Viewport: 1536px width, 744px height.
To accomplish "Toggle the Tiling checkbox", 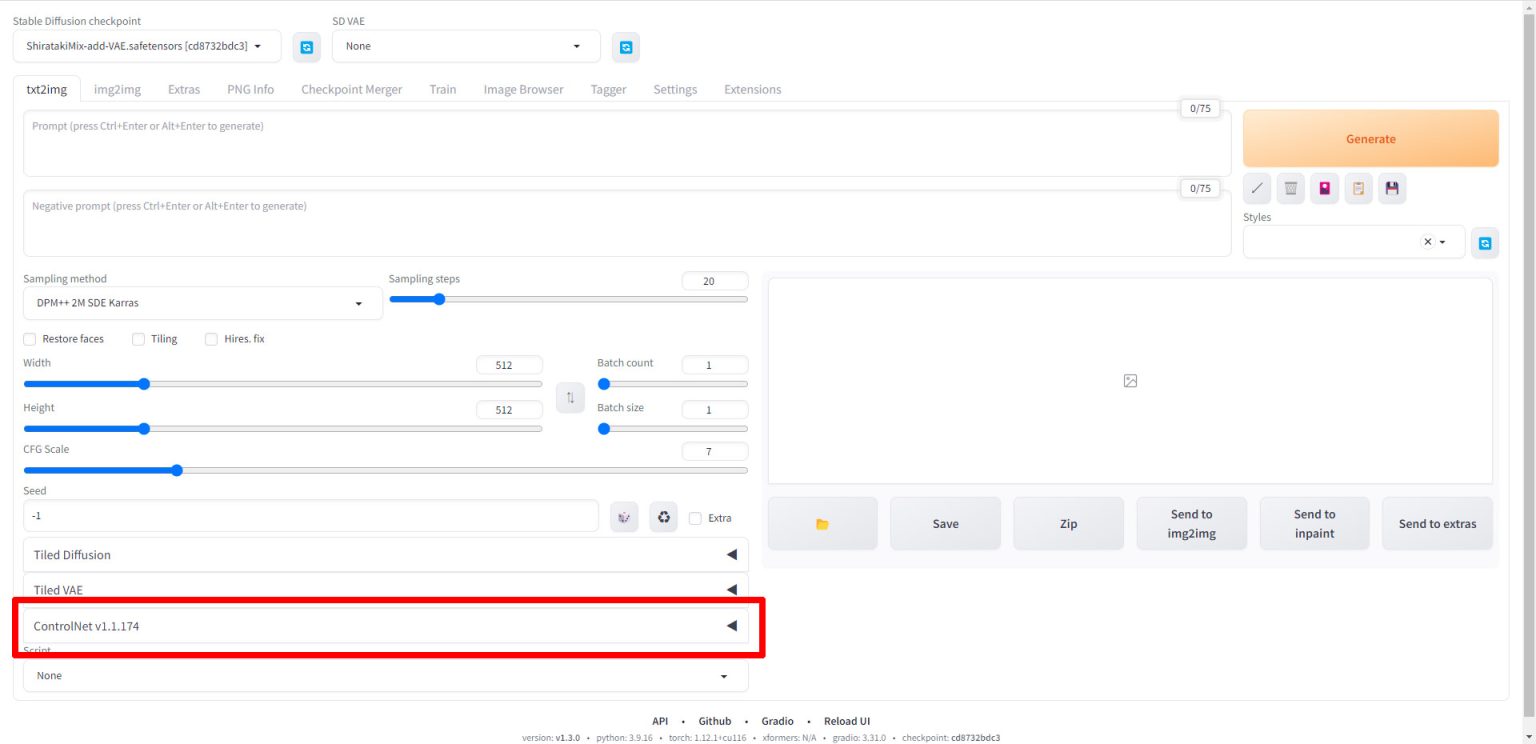I will pos(139,339).
